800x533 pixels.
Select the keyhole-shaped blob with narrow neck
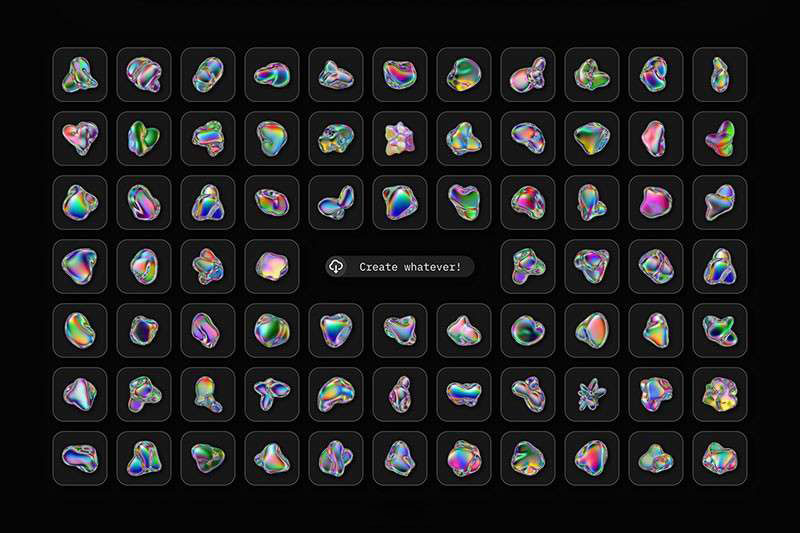coord(208,394)
